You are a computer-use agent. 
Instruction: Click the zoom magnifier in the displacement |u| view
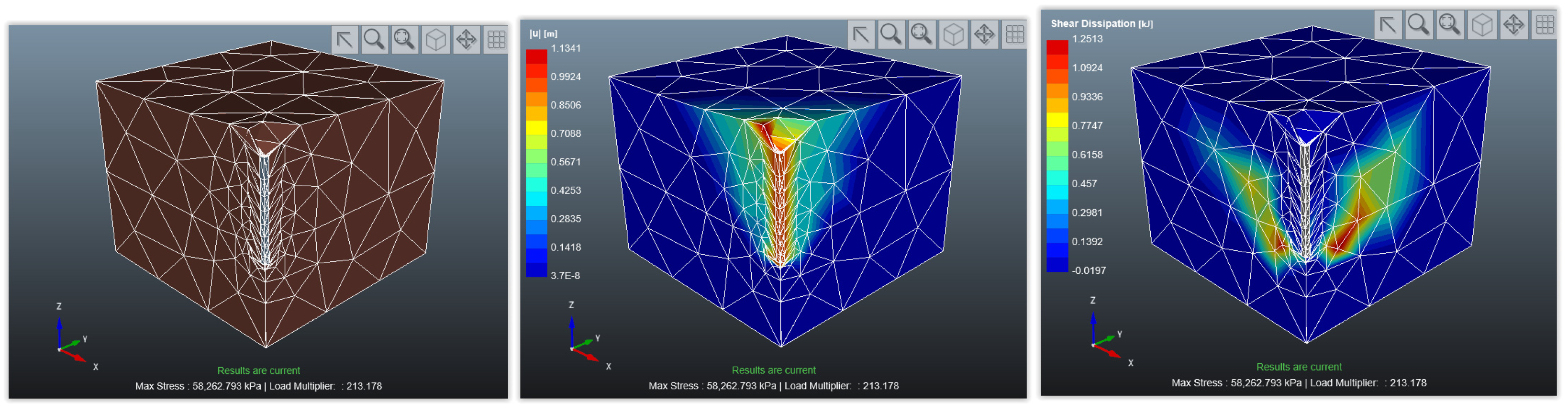click(x=891, y=34)
